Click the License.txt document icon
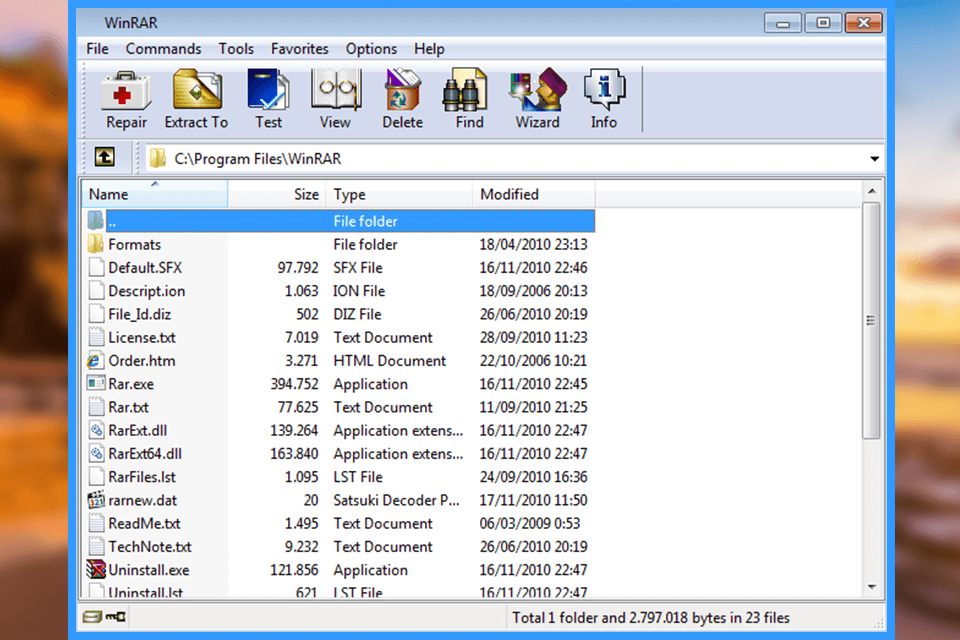This screenshot has width=960, height=640. click(96, 337)
